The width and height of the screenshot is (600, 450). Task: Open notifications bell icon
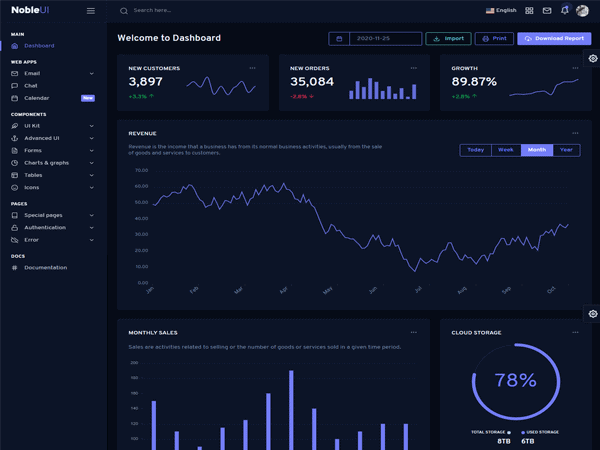pyautogui.click(x=565, y=10)
